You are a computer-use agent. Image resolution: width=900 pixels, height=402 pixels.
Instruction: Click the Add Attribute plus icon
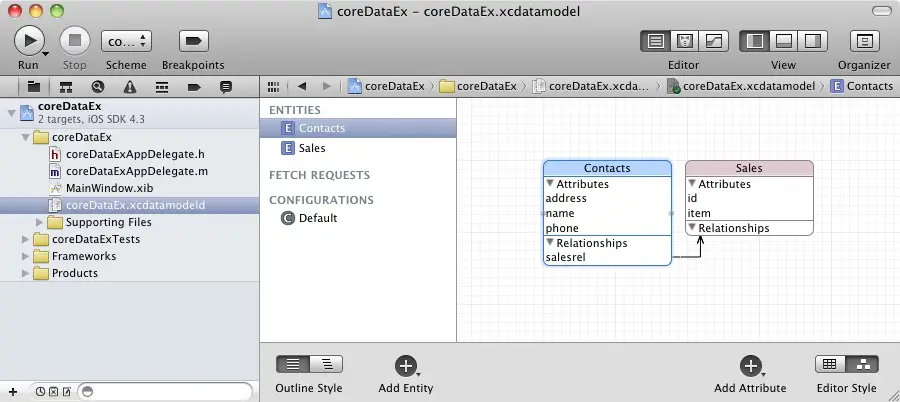[750, 366]
